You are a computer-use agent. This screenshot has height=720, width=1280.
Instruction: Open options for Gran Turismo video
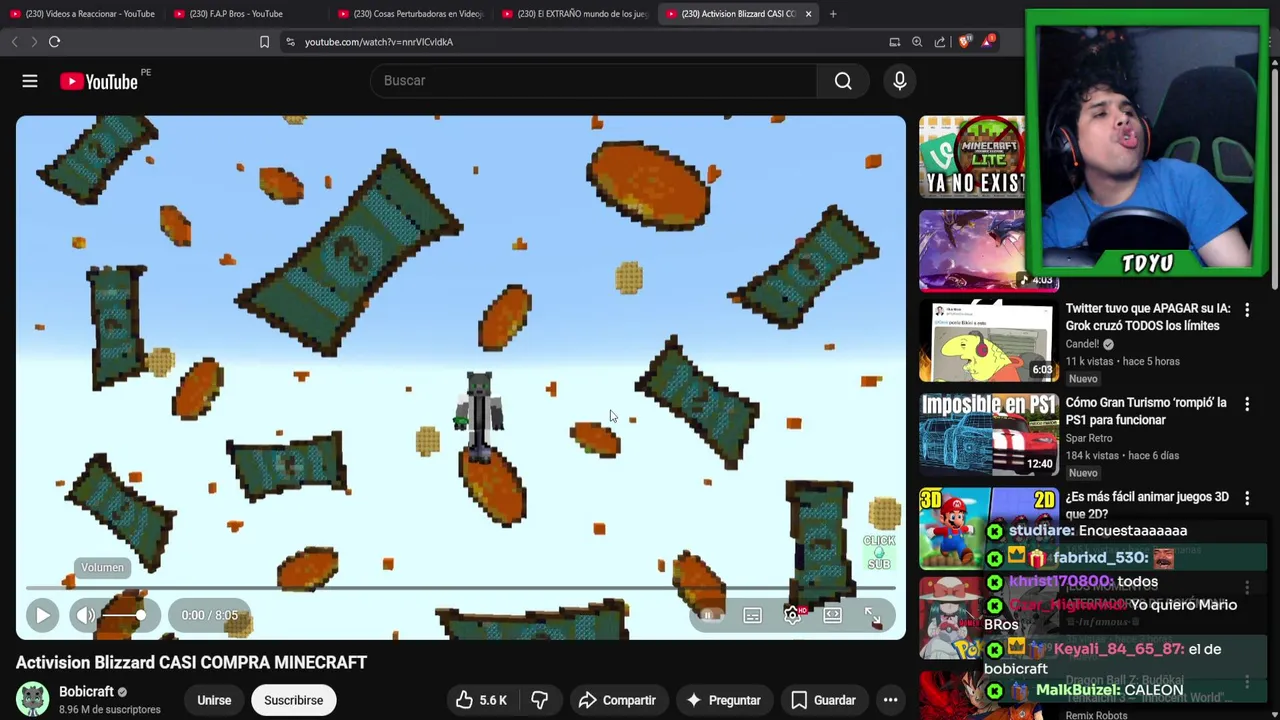(x=1247, y=404)
